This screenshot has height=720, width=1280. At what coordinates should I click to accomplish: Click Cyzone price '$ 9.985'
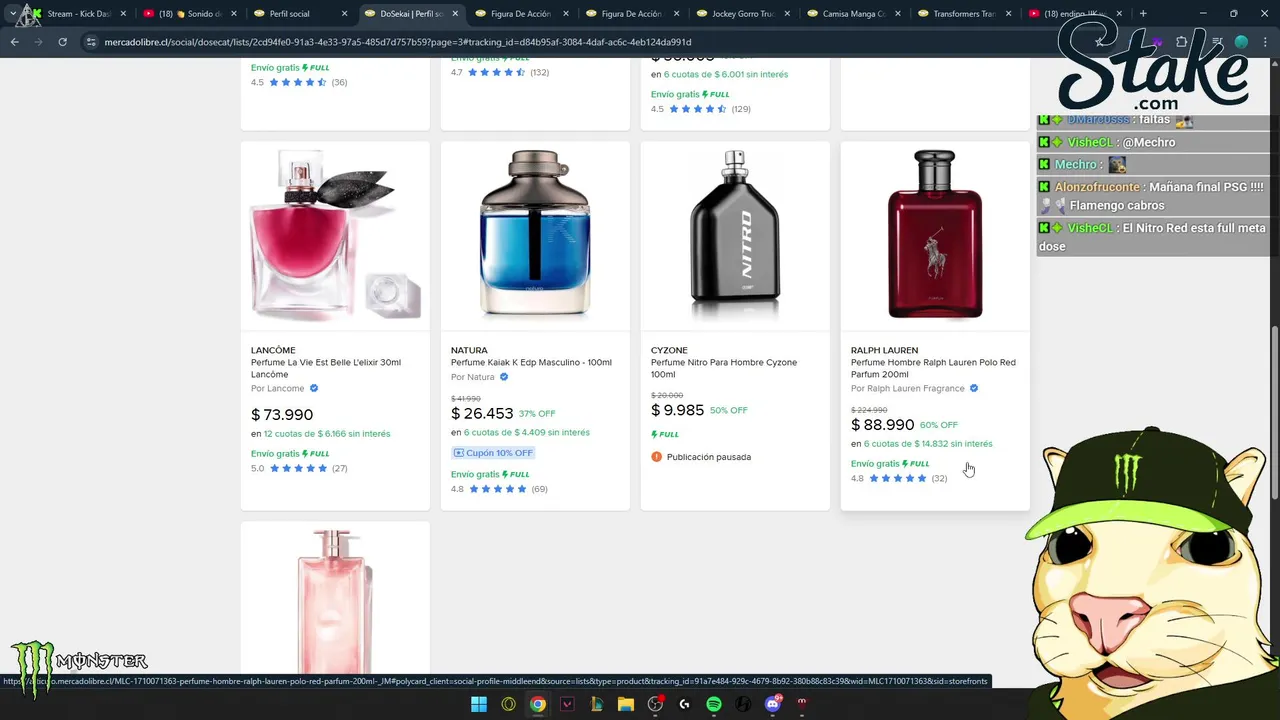677,410
